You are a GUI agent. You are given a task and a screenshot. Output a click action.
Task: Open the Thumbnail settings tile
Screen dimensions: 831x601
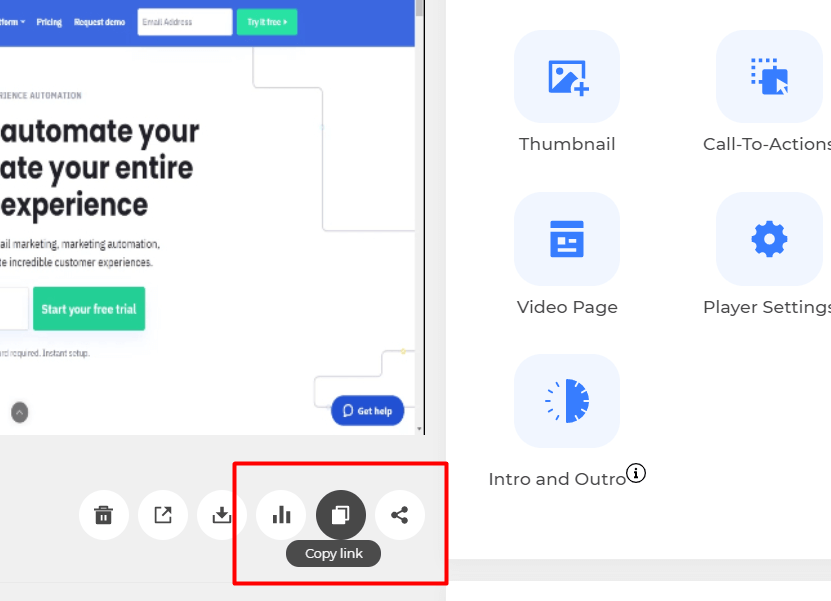tap(567, 76)
